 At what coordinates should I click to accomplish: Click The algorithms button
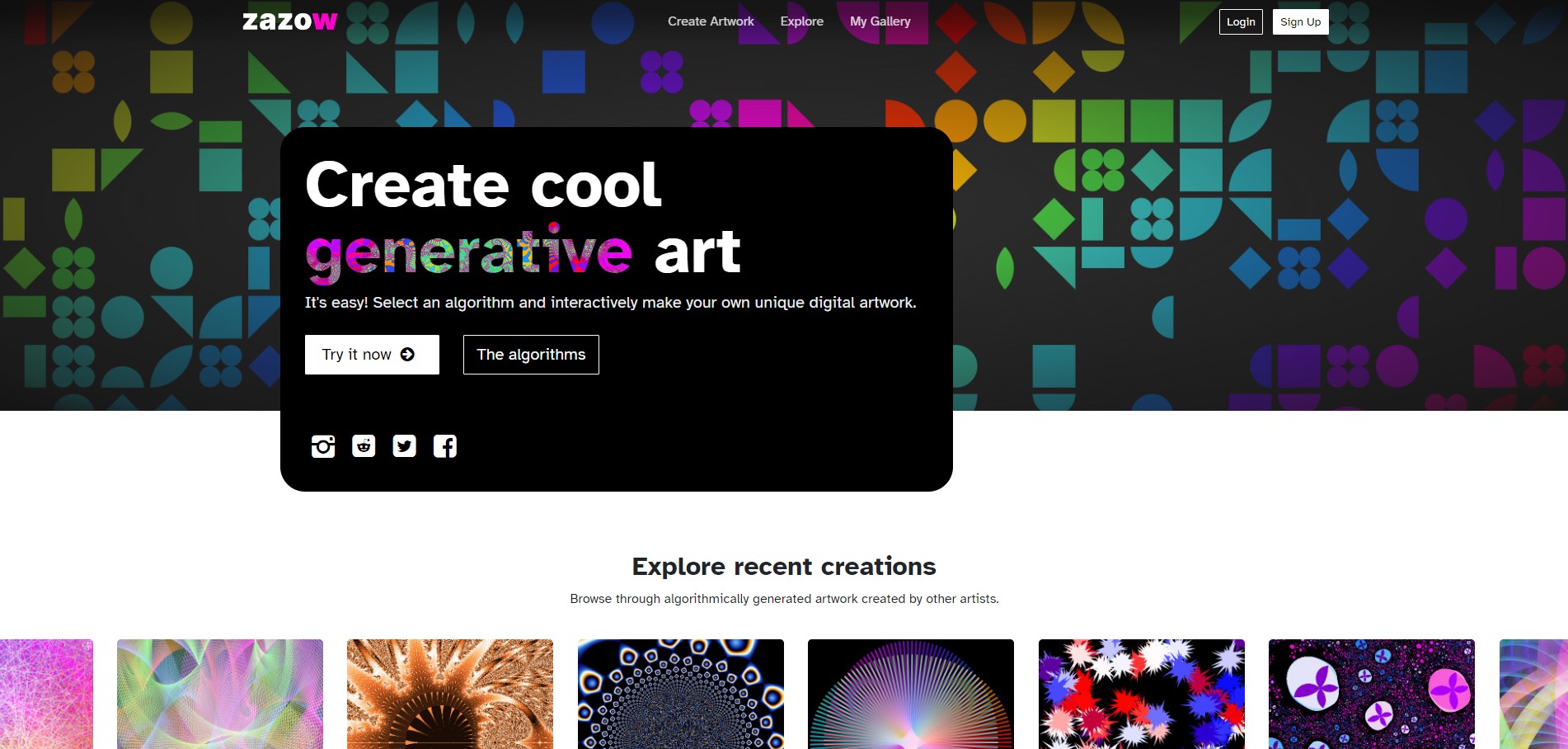tap(531, 355)
